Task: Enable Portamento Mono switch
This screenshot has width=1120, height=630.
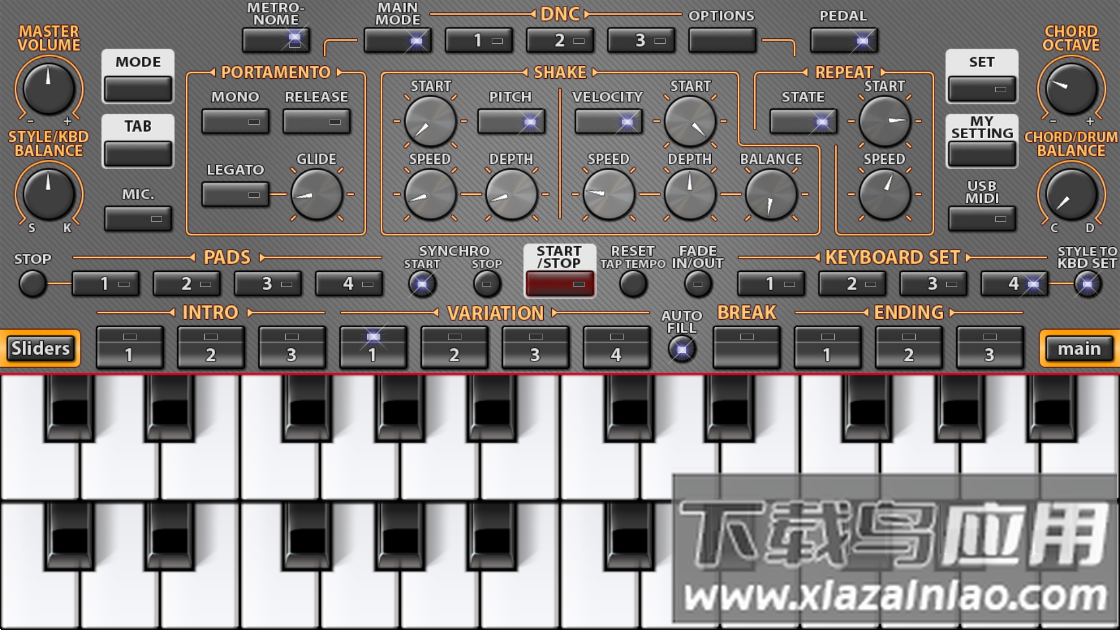Action: click(x=235, y=121)
